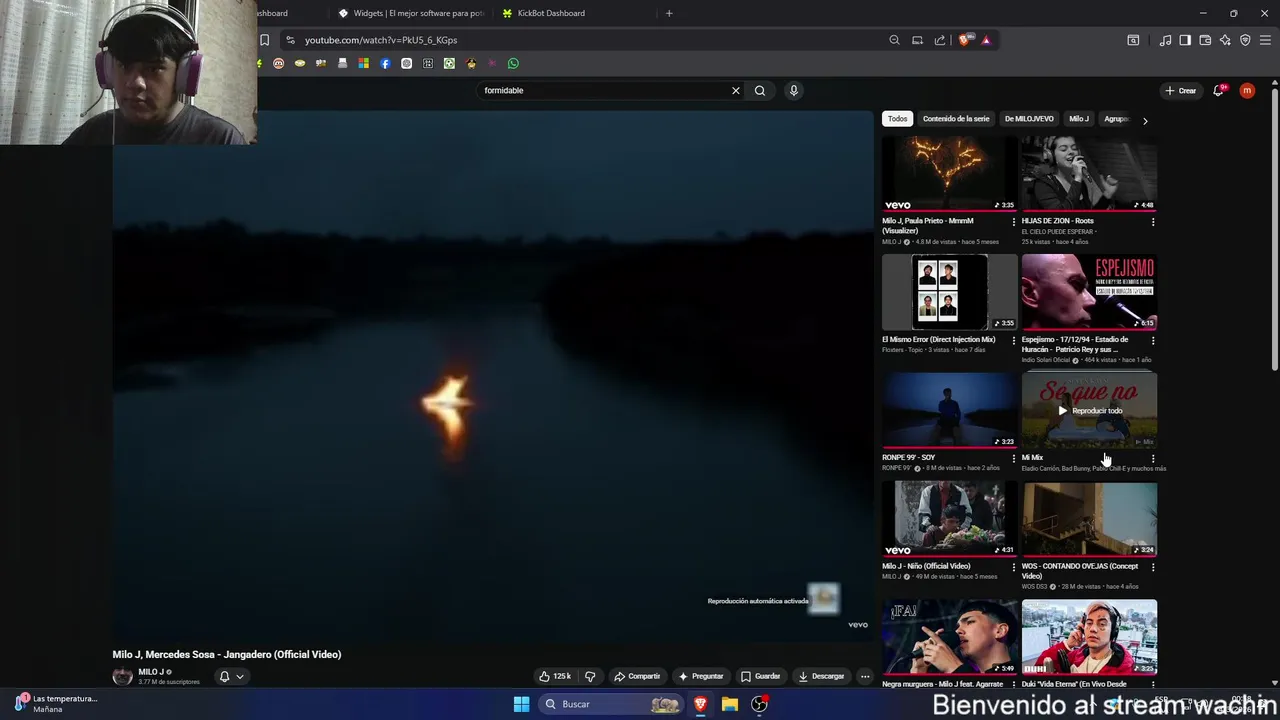
Task: Click the browser address bar URL
Action: 381,40
